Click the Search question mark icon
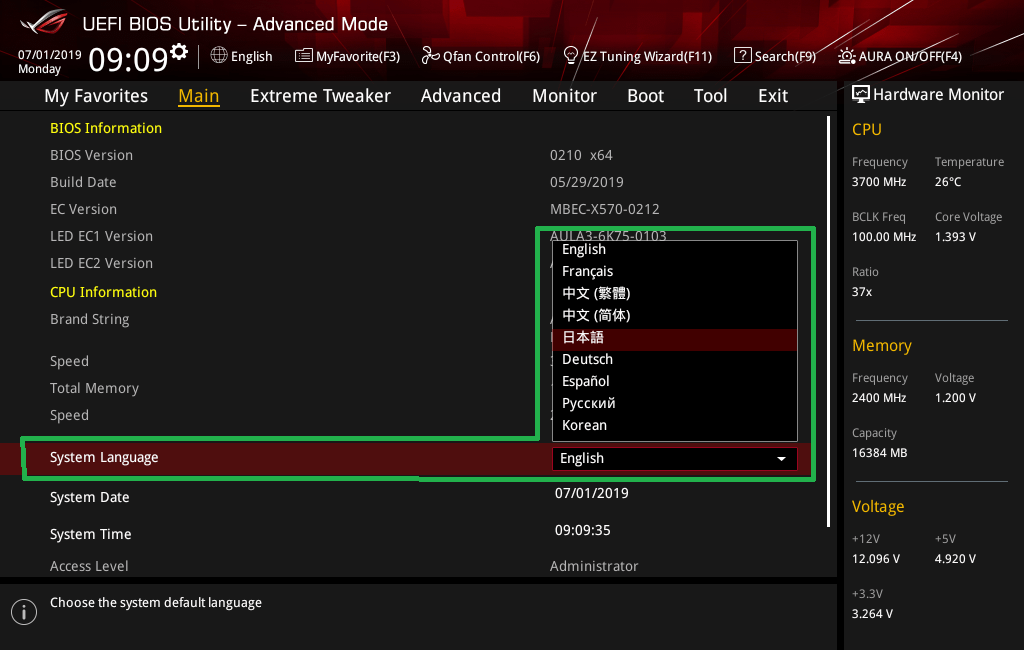Screen dimensions: 1024x650 pos(743,56)
